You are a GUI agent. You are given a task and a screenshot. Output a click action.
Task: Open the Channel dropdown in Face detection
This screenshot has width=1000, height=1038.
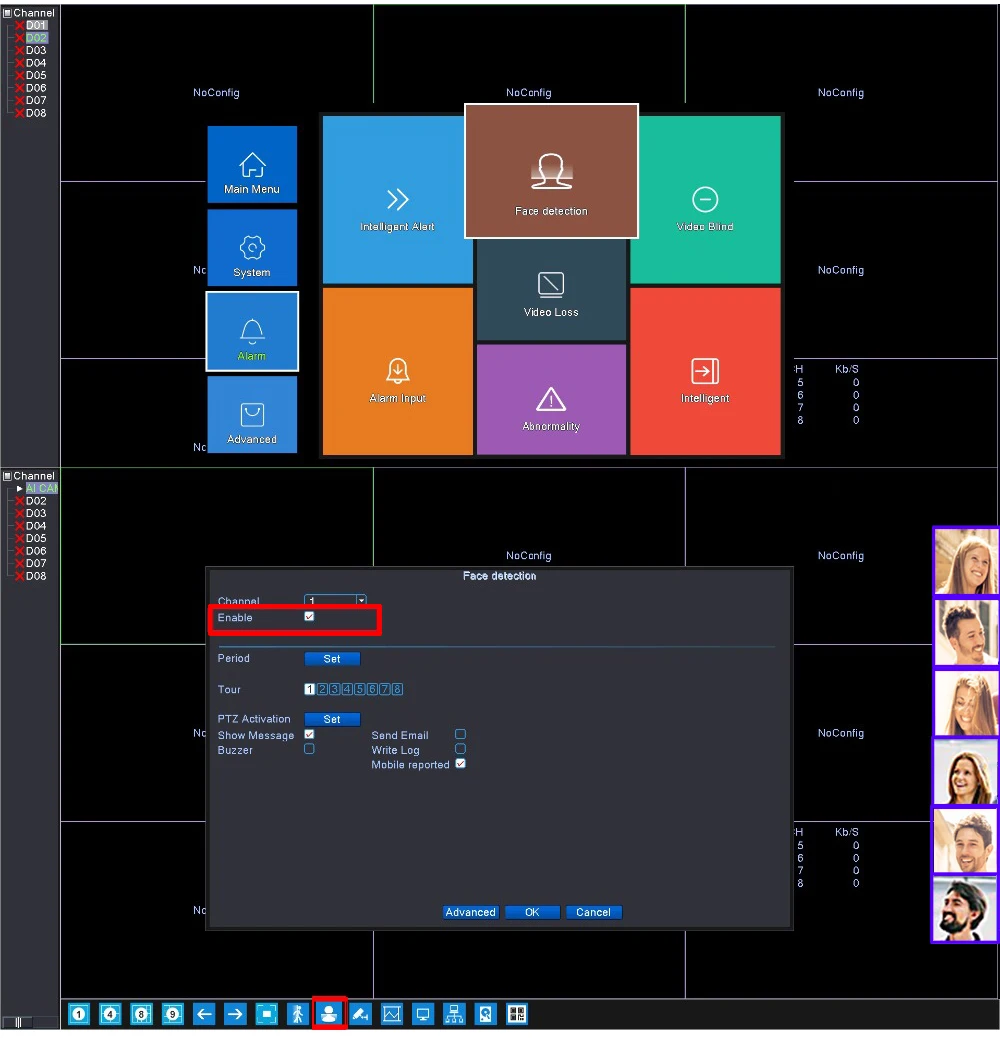click(x=335, y=600)
